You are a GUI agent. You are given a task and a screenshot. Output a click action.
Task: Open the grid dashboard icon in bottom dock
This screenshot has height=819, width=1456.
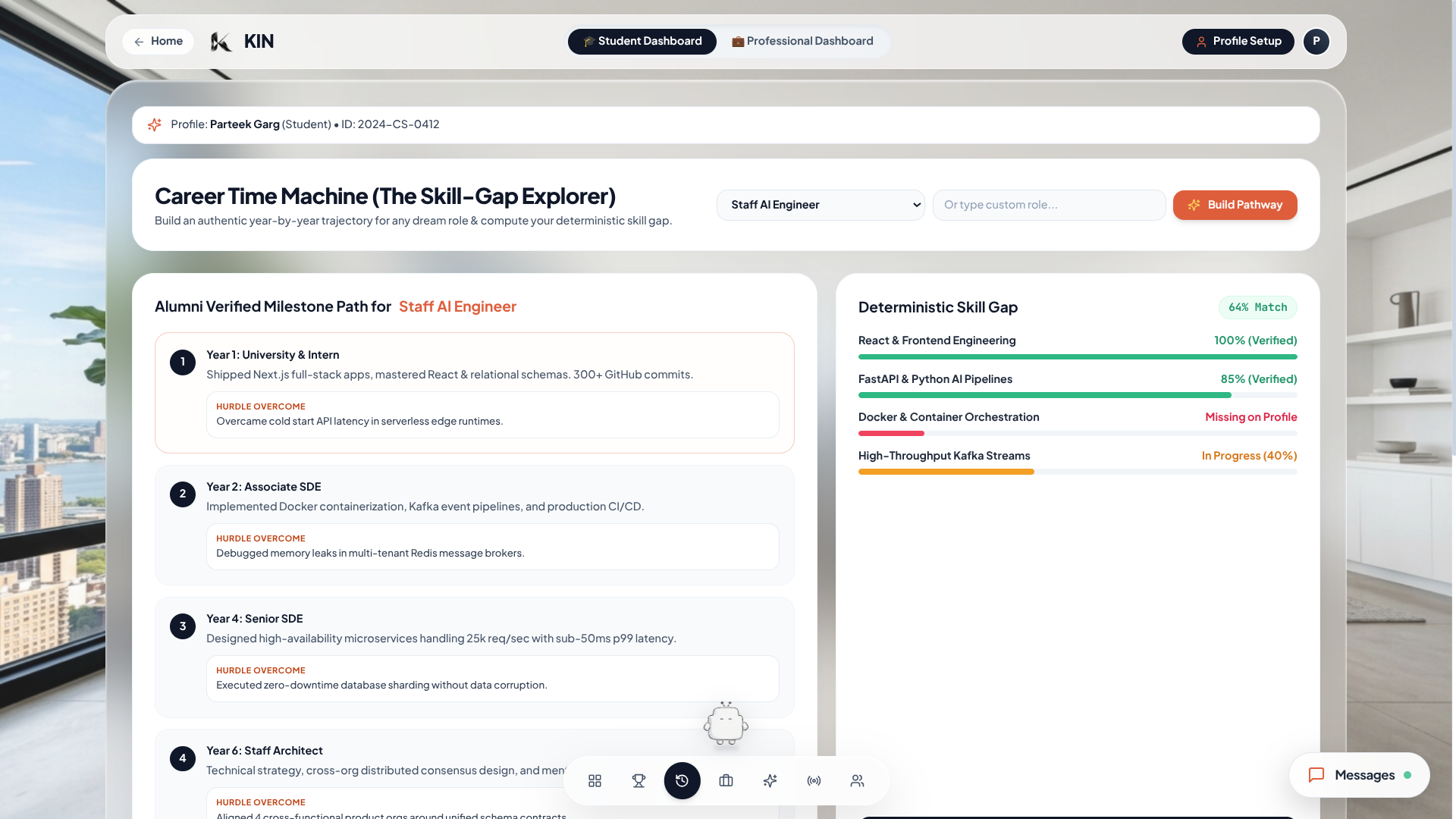point(595,780)
